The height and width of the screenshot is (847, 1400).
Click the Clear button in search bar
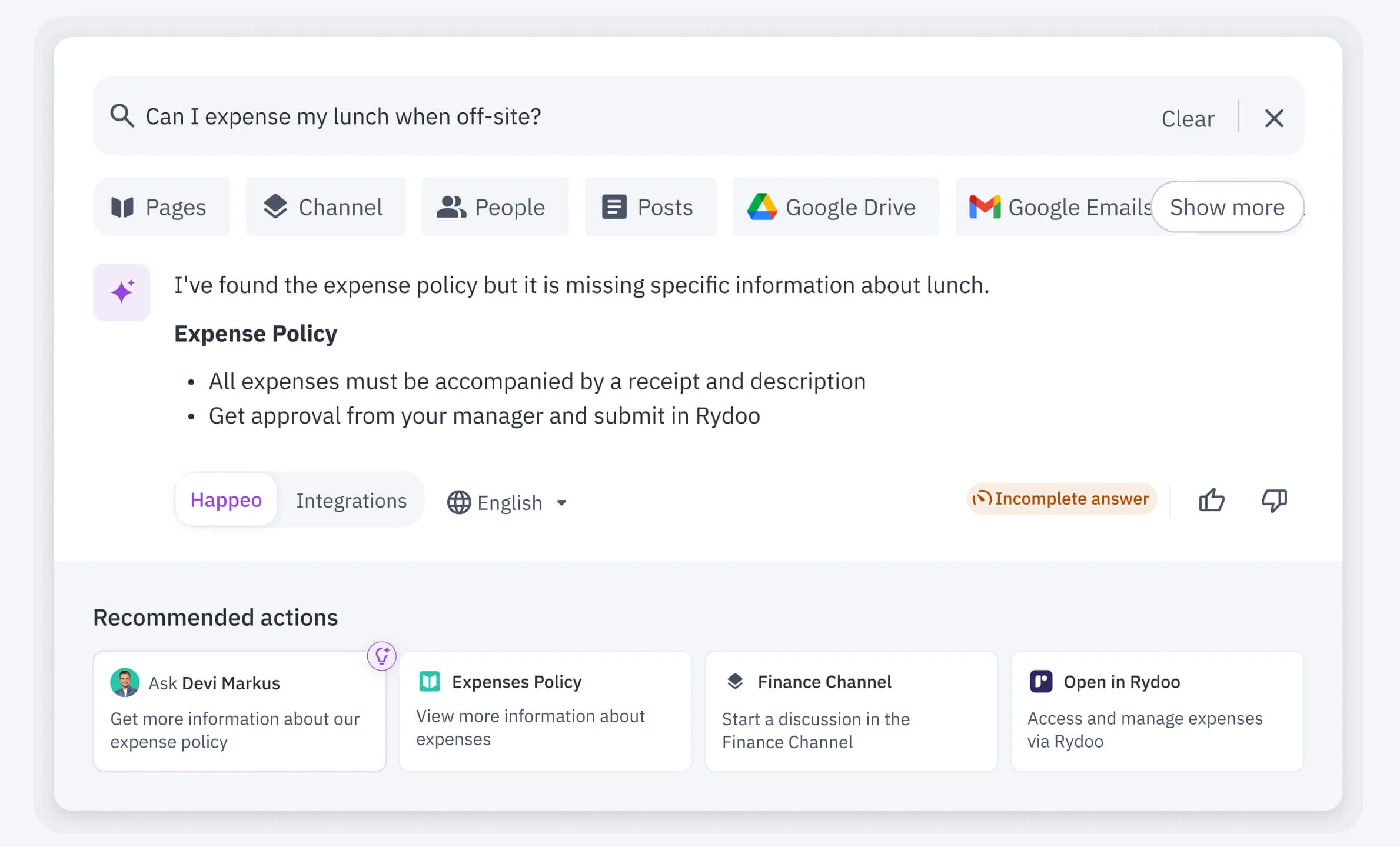pos(1188,118)
